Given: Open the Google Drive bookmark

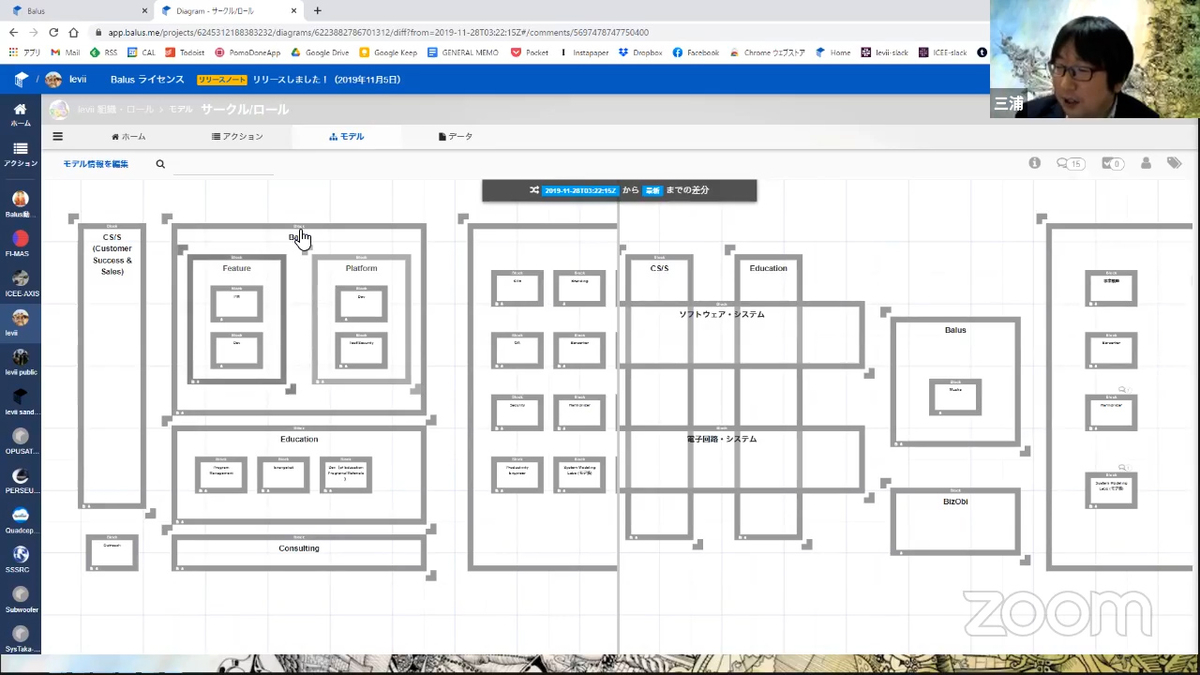Looking at the screenshot, I should (319, 52).
